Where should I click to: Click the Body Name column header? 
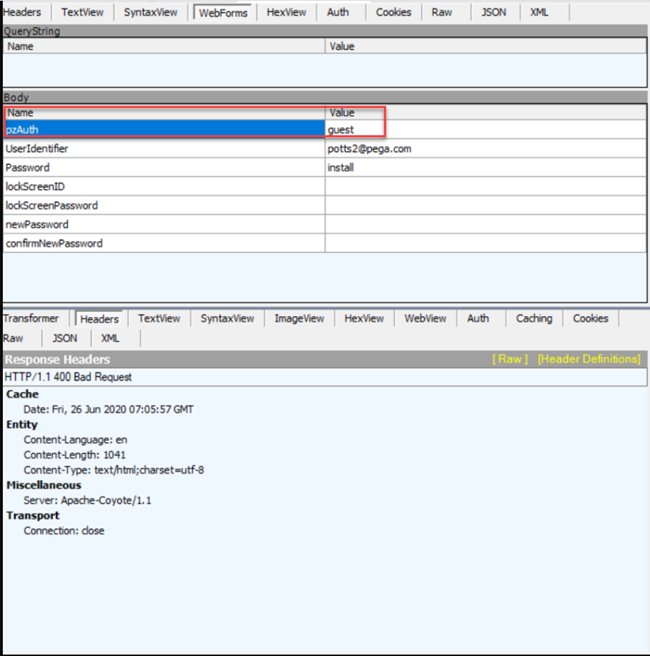[163, 113]
